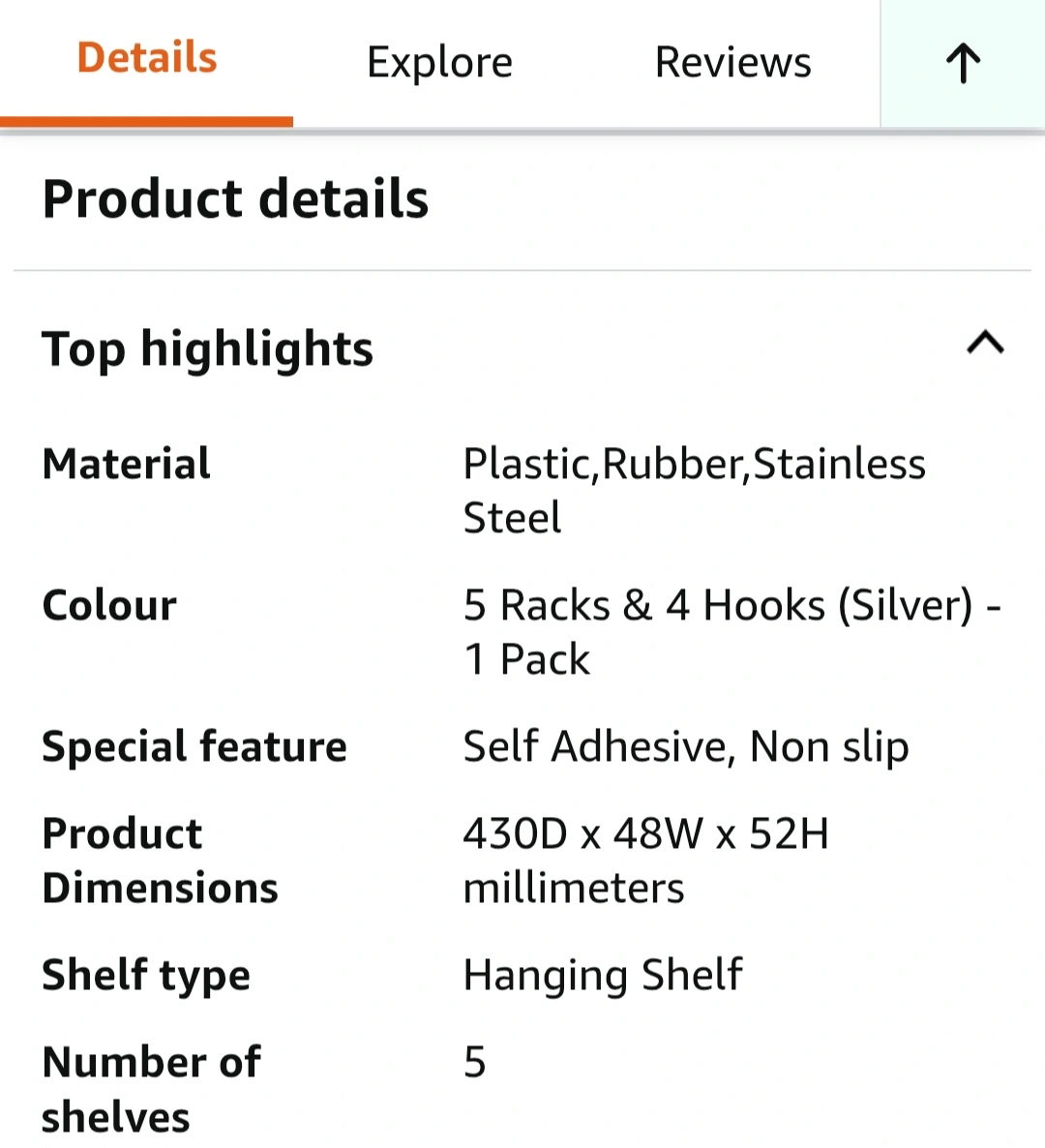Click the number of shelves value 5

click(474, 1062)
